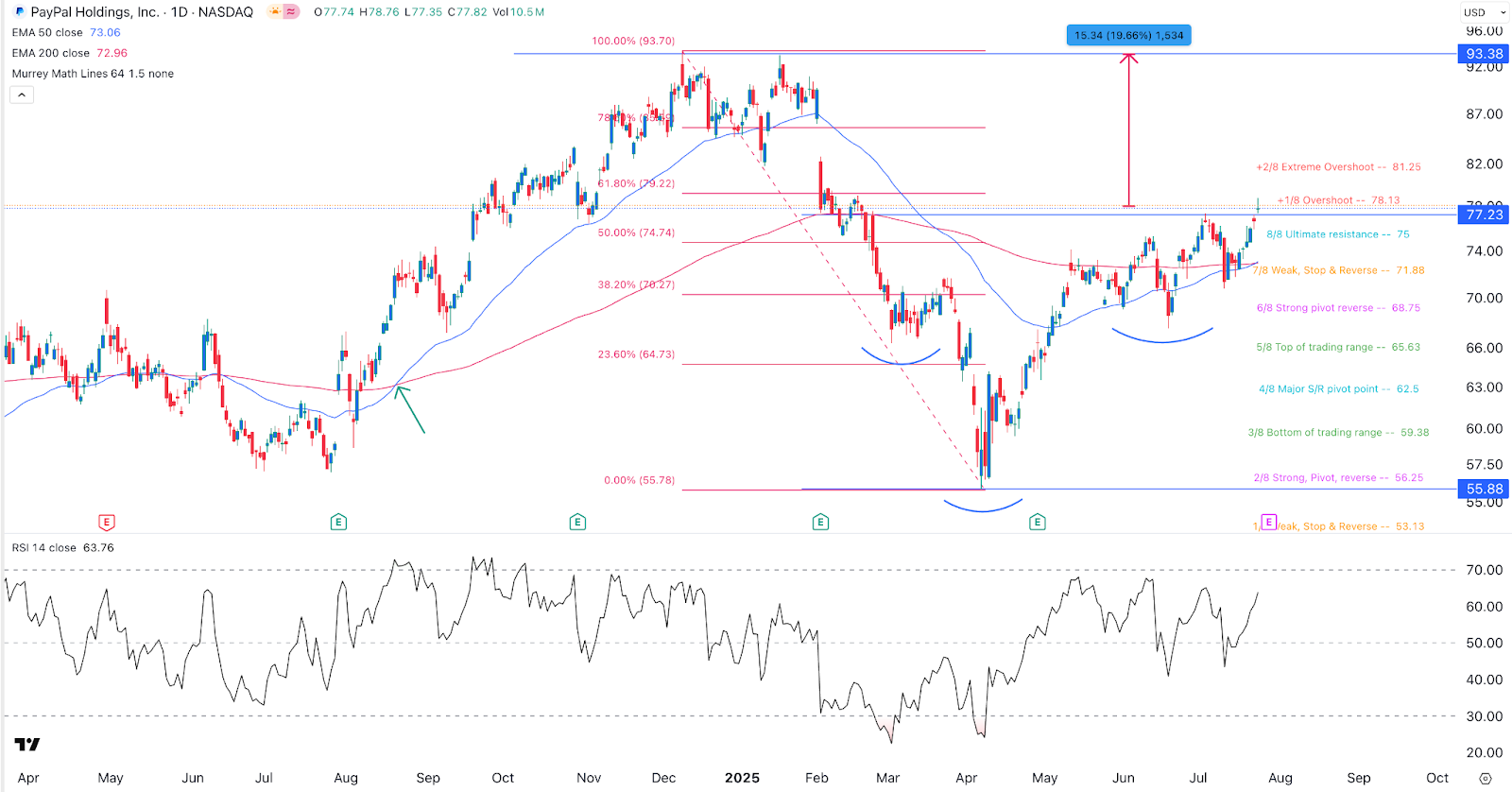Click the blue measurement label 15.34 (19.66%)
1512x792 pixels.
click(x=1129, y=35)
